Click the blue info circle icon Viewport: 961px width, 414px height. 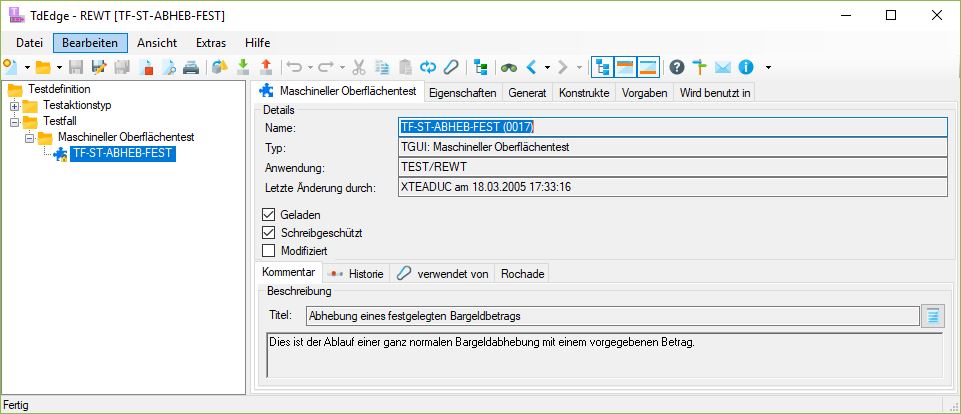point(746,67)
